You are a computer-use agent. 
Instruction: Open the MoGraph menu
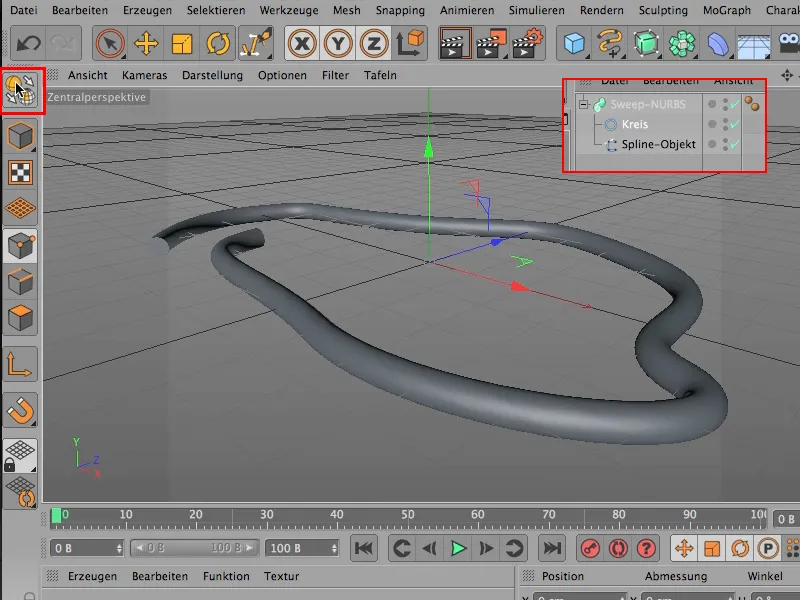[727, 10]
